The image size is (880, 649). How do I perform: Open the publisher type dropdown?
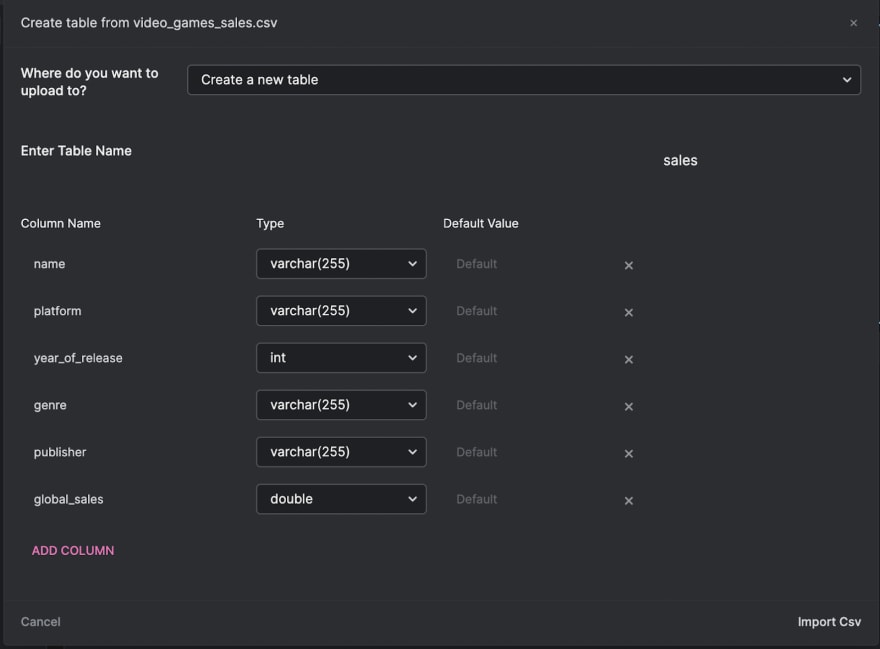pyautogui.click(x=341, y=452)
